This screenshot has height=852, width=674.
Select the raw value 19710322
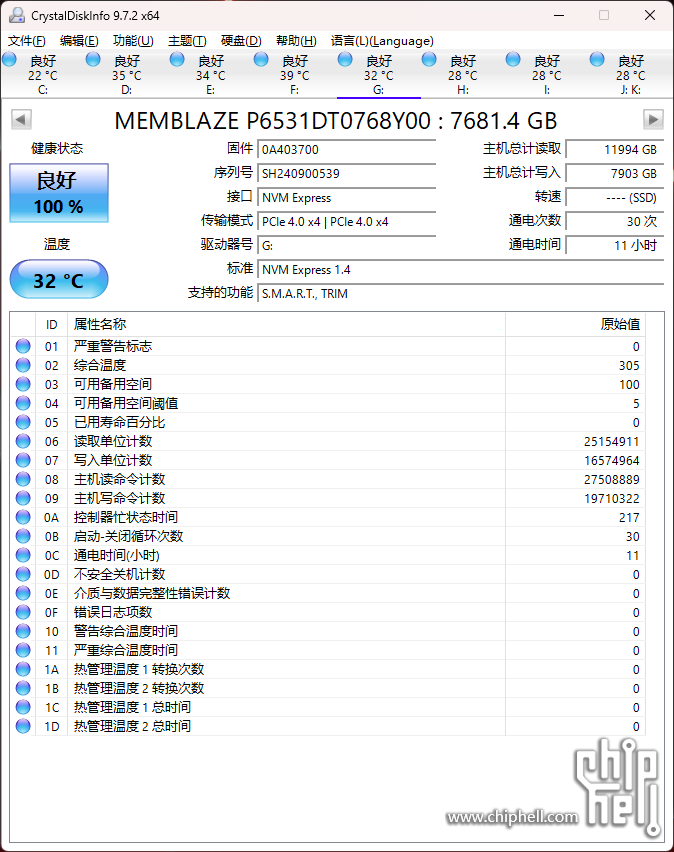tap(611, 499)
